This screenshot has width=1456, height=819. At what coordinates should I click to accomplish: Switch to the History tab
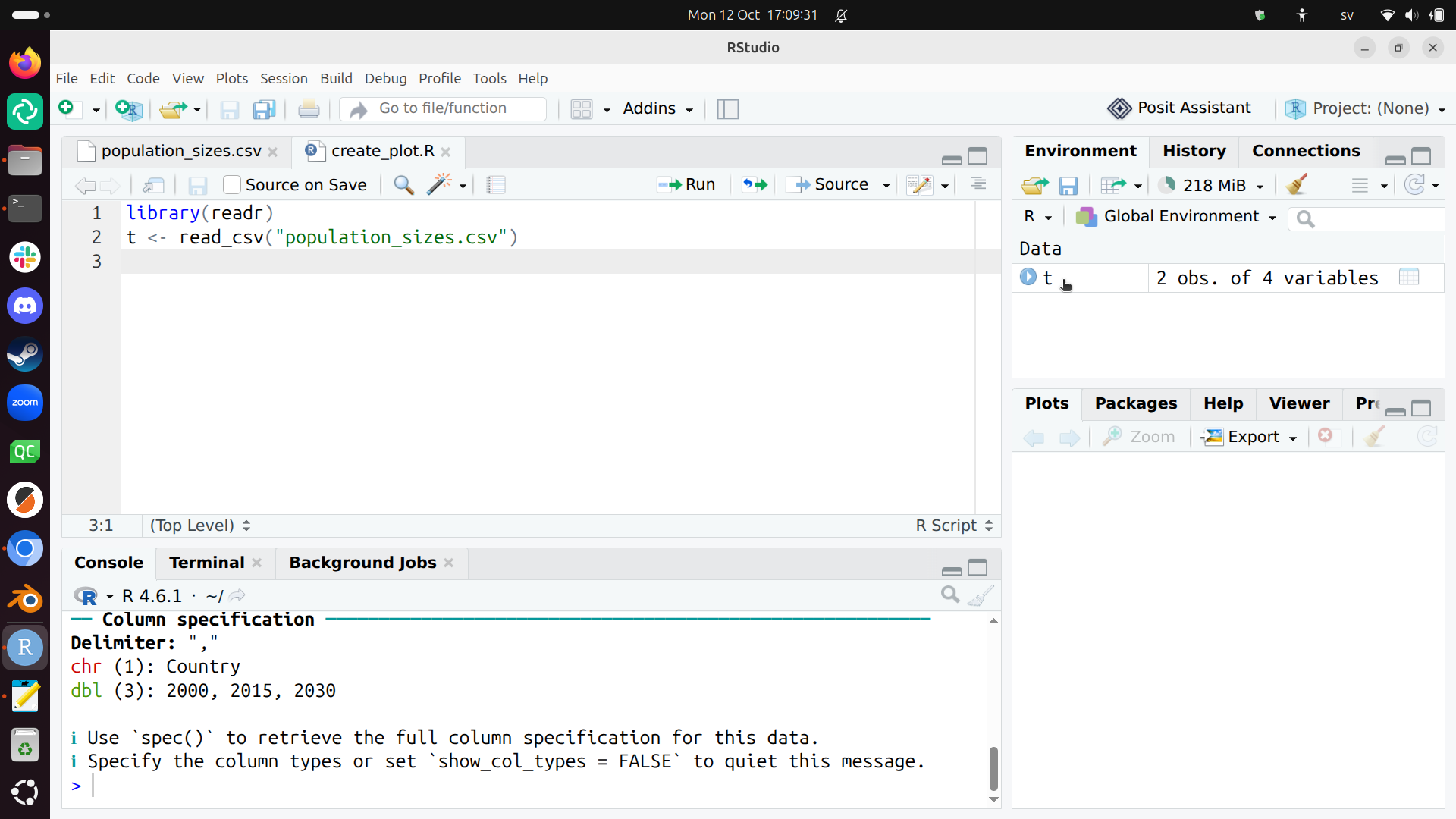click(1194, 151)
